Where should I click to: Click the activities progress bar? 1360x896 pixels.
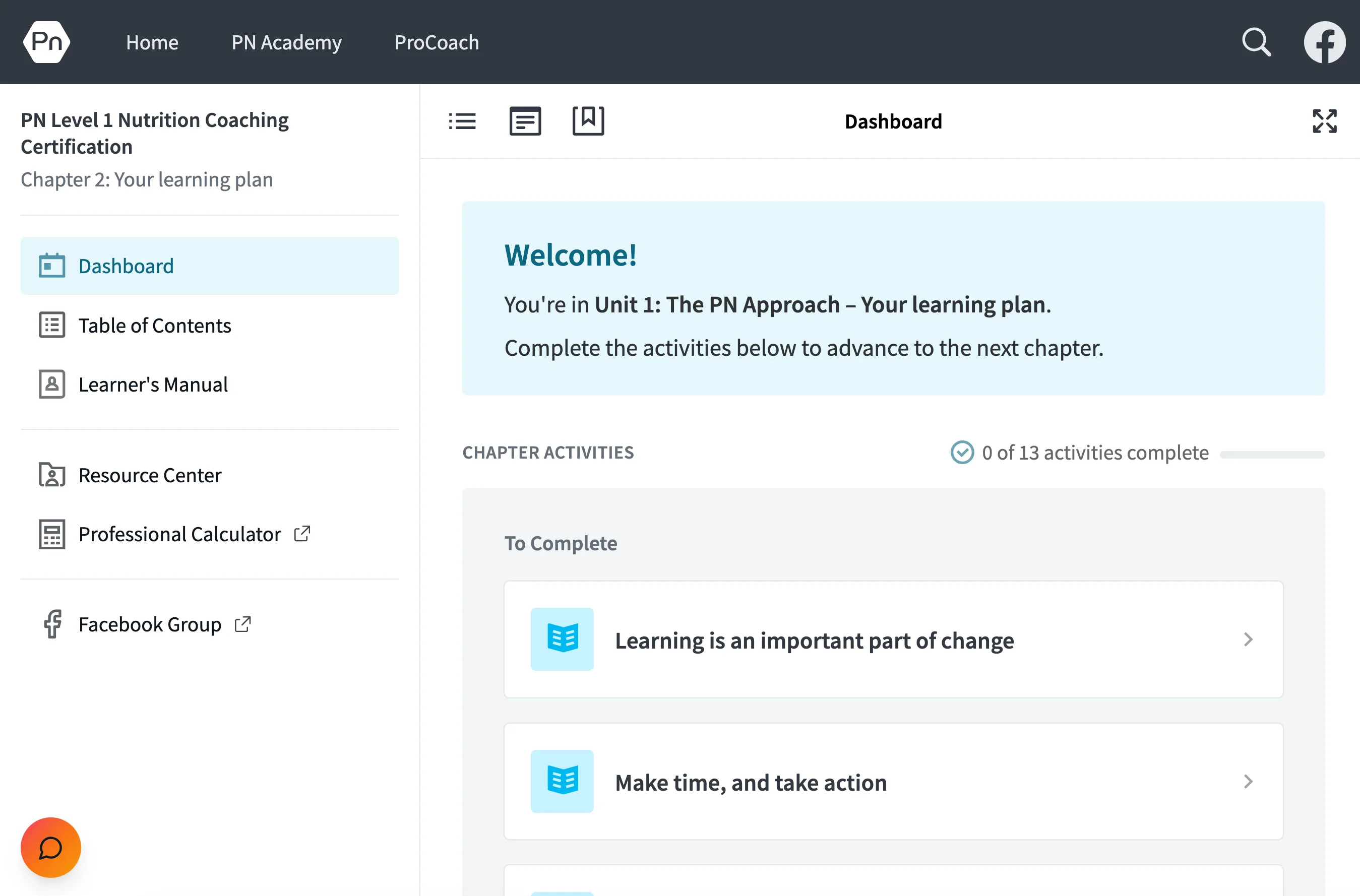tap(1272, 455)
